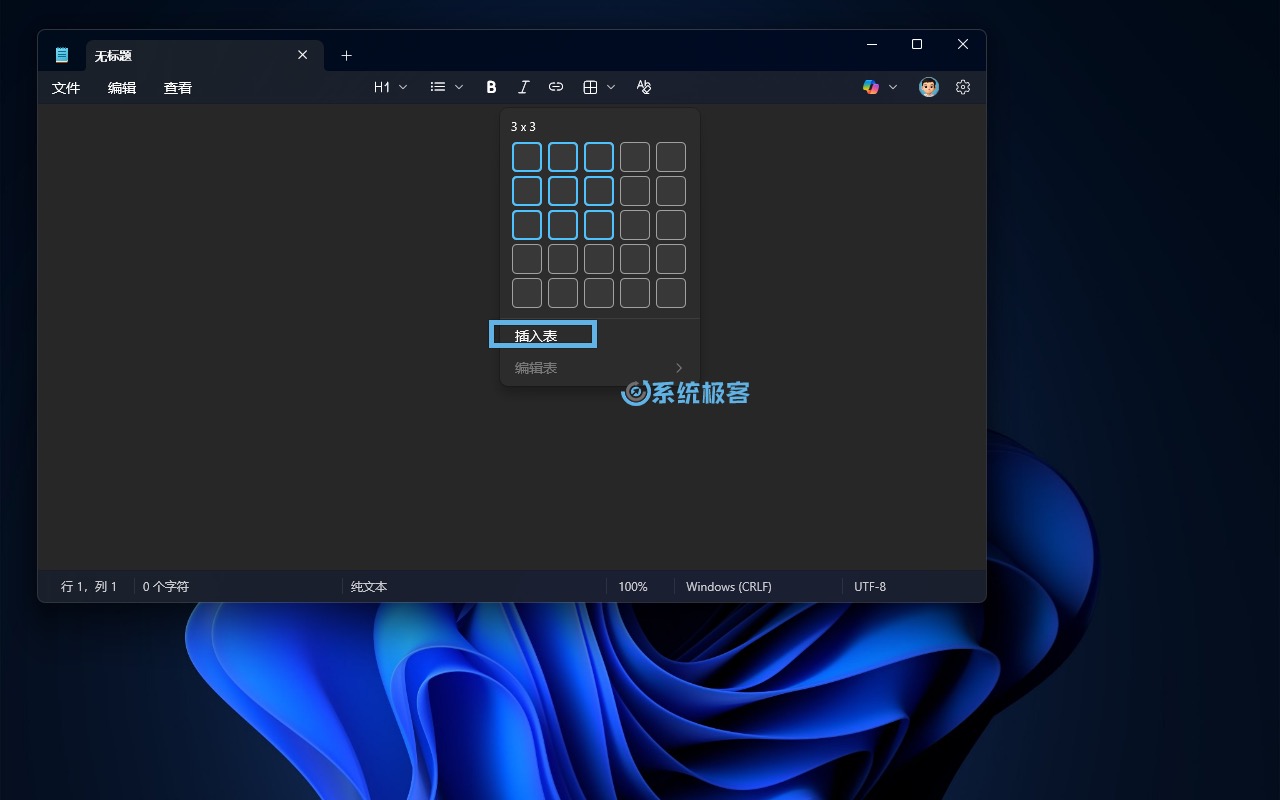Expand the table options dropdown arrow
This screenshot has height=800, width=1280.
(x=611, y=87)
